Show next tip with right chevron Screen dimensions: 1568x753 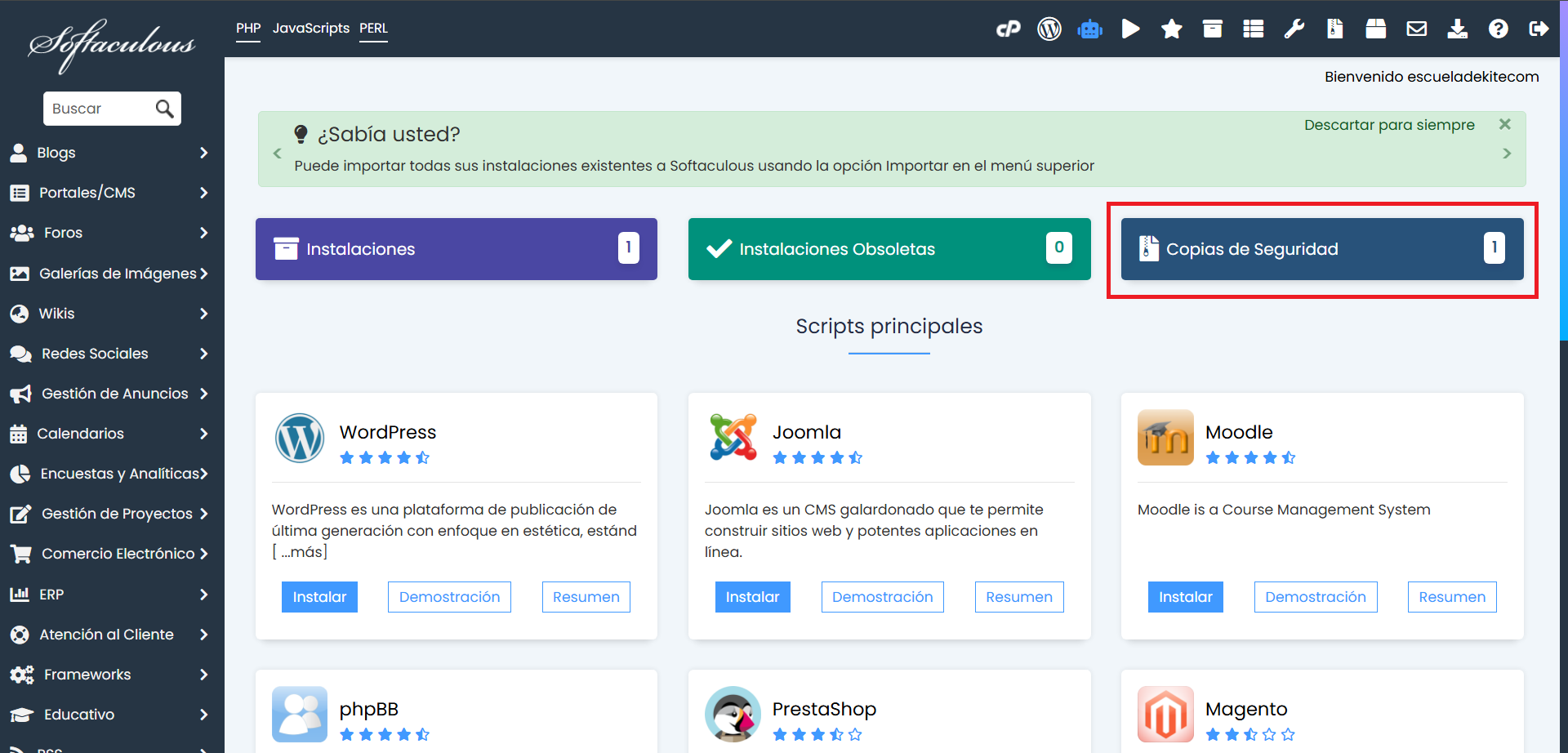coord(1507,154)
